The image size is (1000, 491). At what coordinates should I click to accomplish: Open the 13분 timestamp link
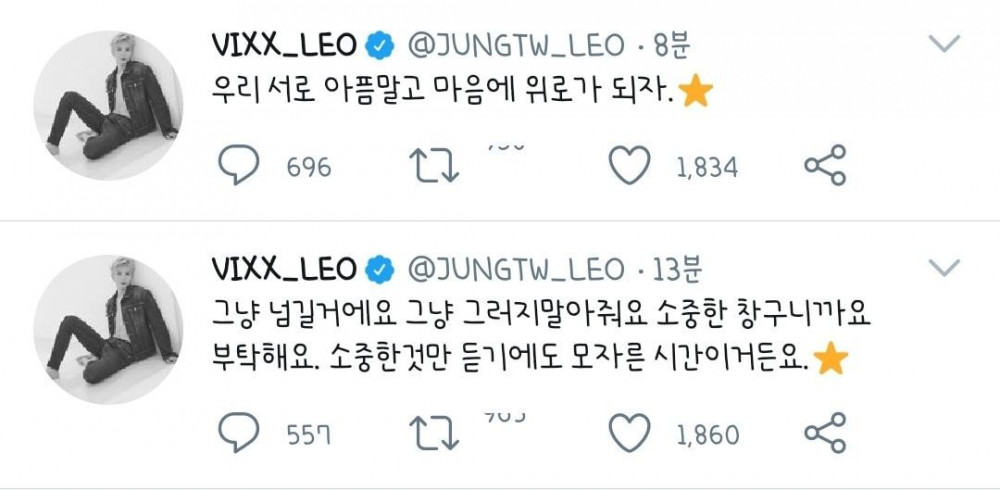pos(678,269)
